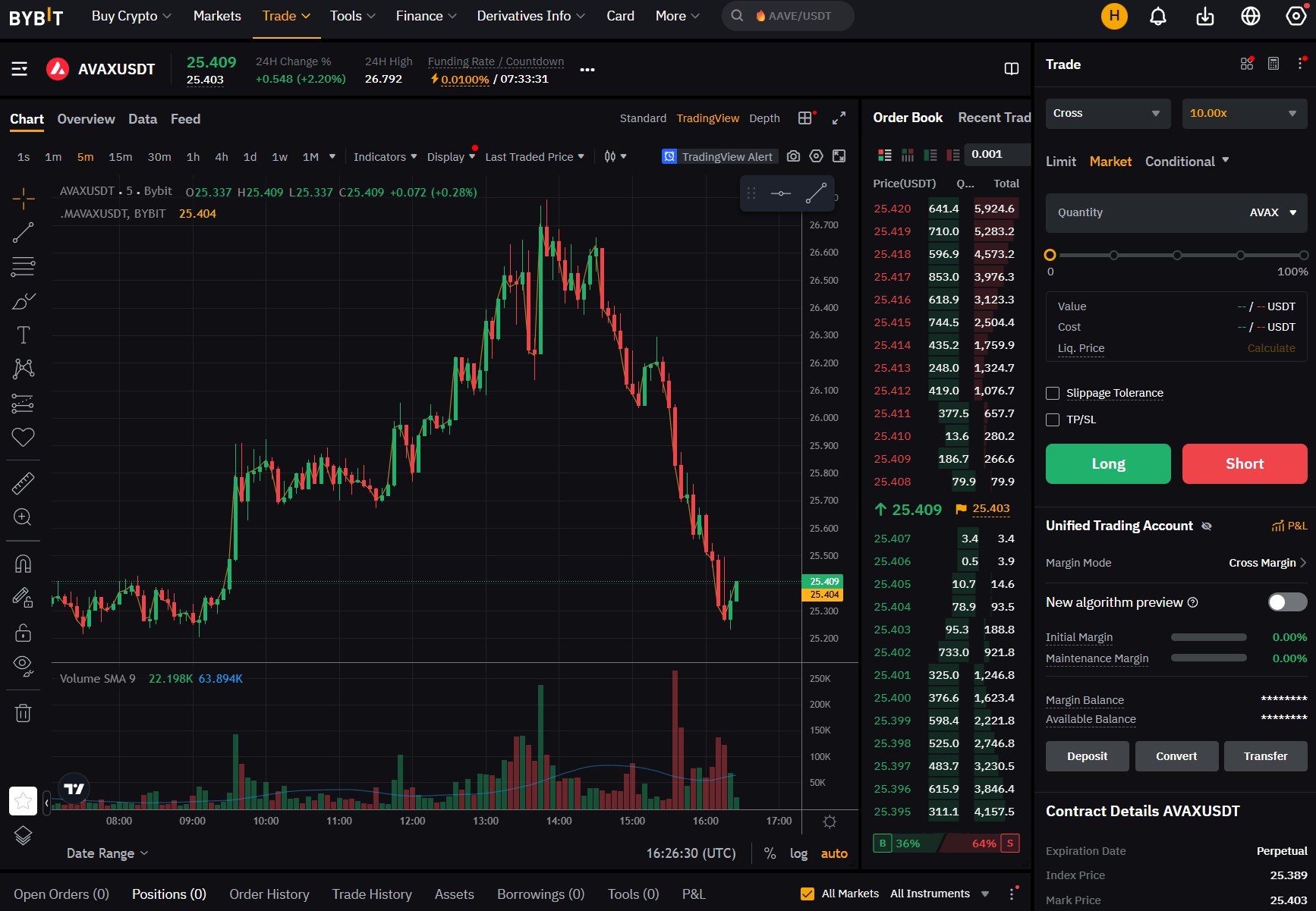Screen dimensions: 1316x911
Task: Open the calculator icon in Trade panel
Action: click(x=1273, y=64)
